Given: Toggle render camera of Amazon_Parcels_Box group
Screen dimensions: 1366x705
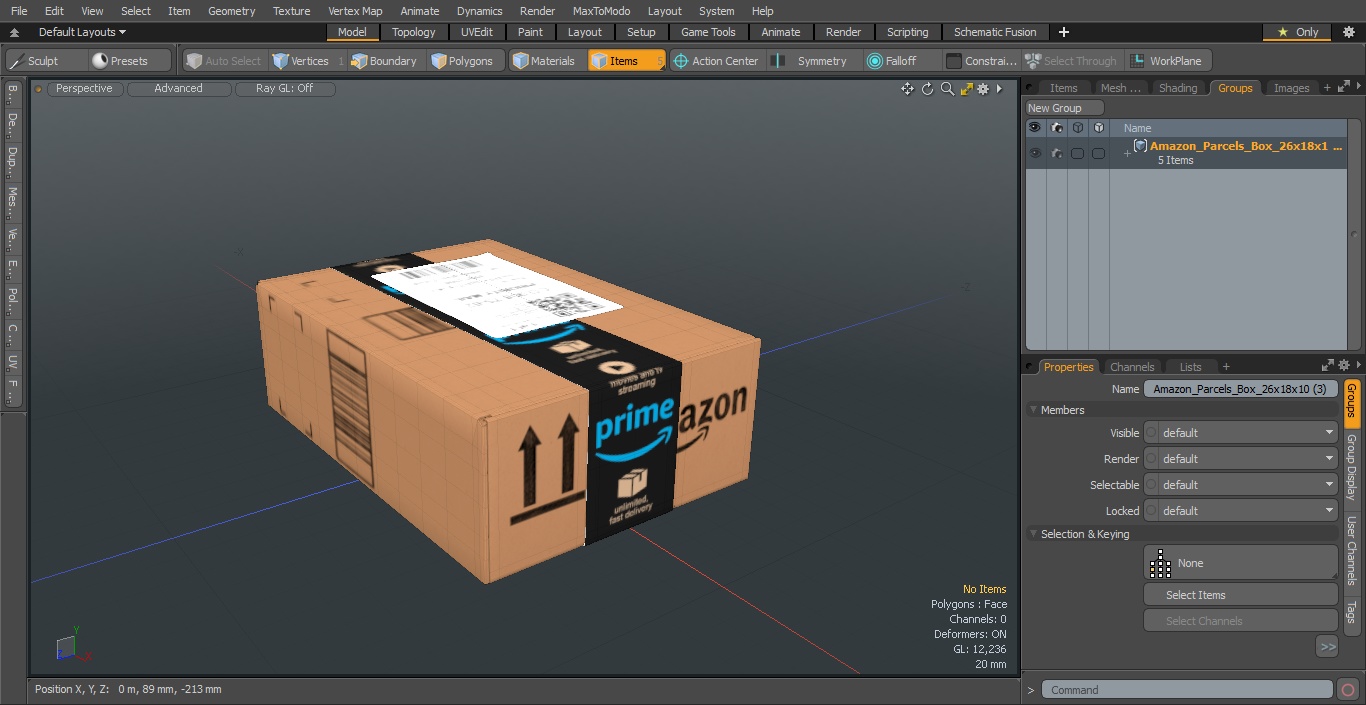Looking at the screenshot, I should click(1057, 153).
